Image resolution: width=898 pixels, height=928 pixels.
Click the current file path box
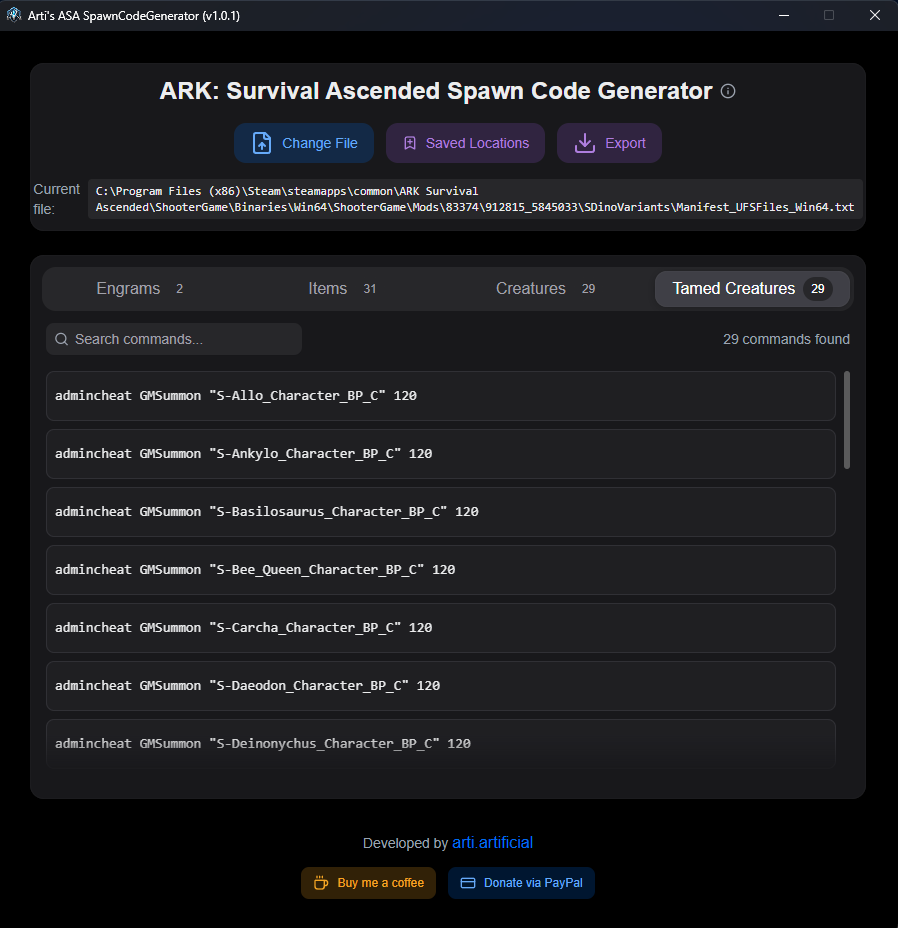click(475, 199)
